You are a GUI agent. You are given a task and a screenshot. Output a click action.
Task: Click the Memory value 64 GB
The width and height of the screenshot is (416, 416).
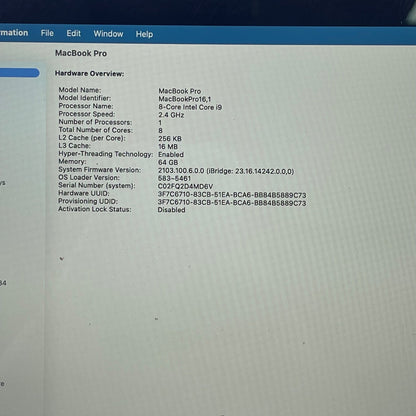click(168, 163)
